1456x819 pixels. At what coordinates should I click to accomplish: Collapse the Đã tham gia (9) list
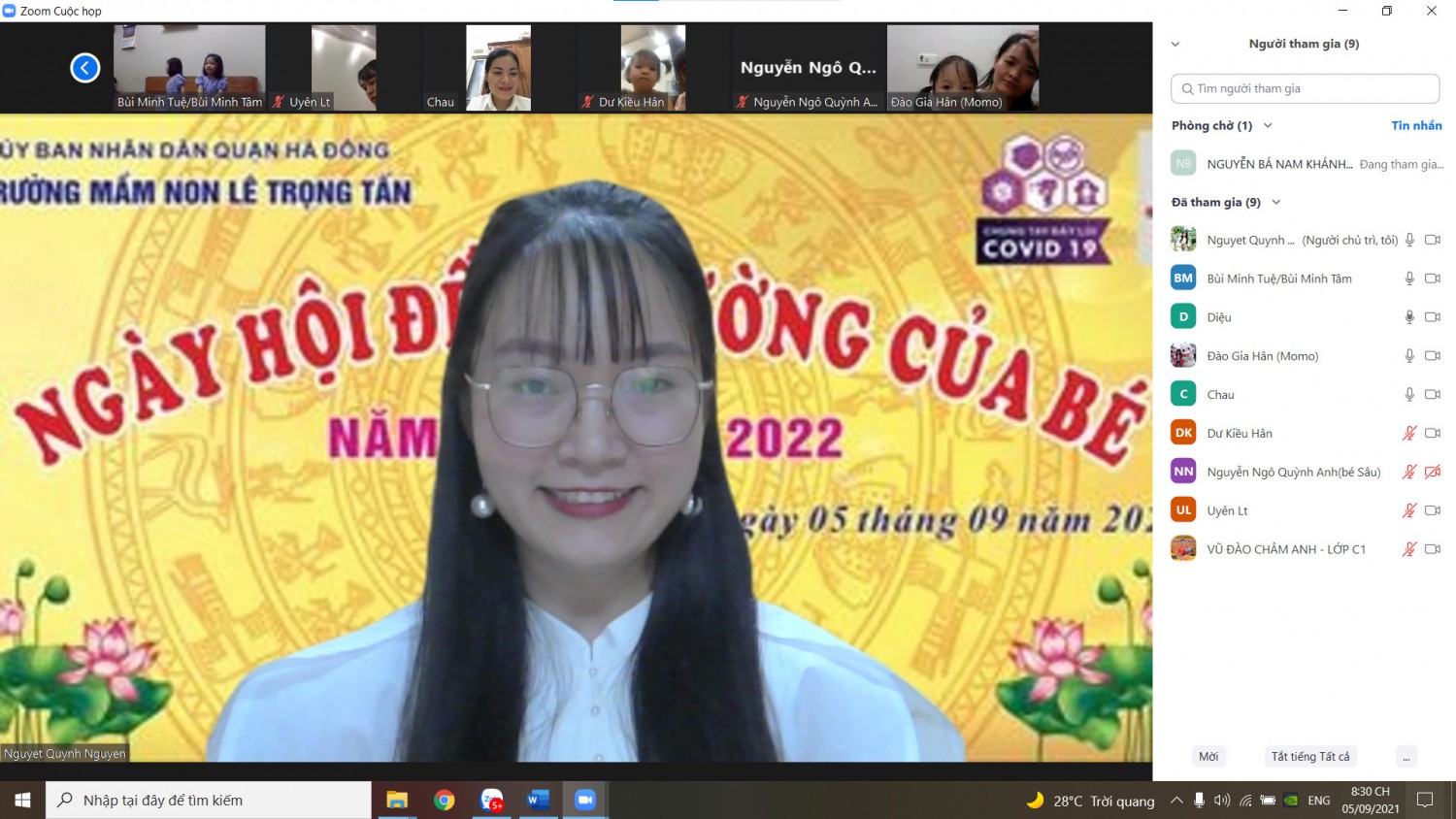click(1276, 203)
